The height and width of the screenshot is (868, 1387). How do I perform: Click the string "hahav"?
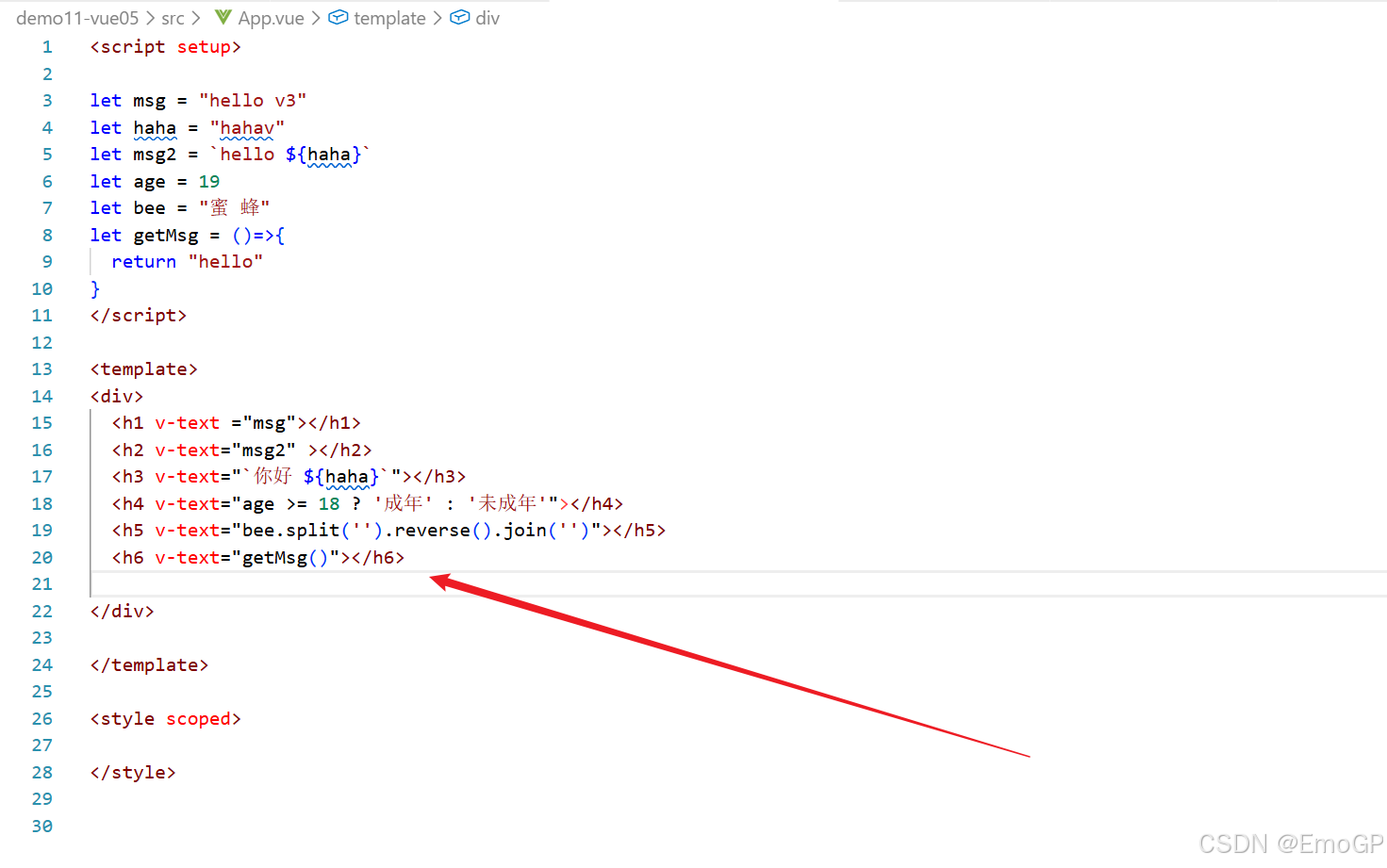[247, 128]
